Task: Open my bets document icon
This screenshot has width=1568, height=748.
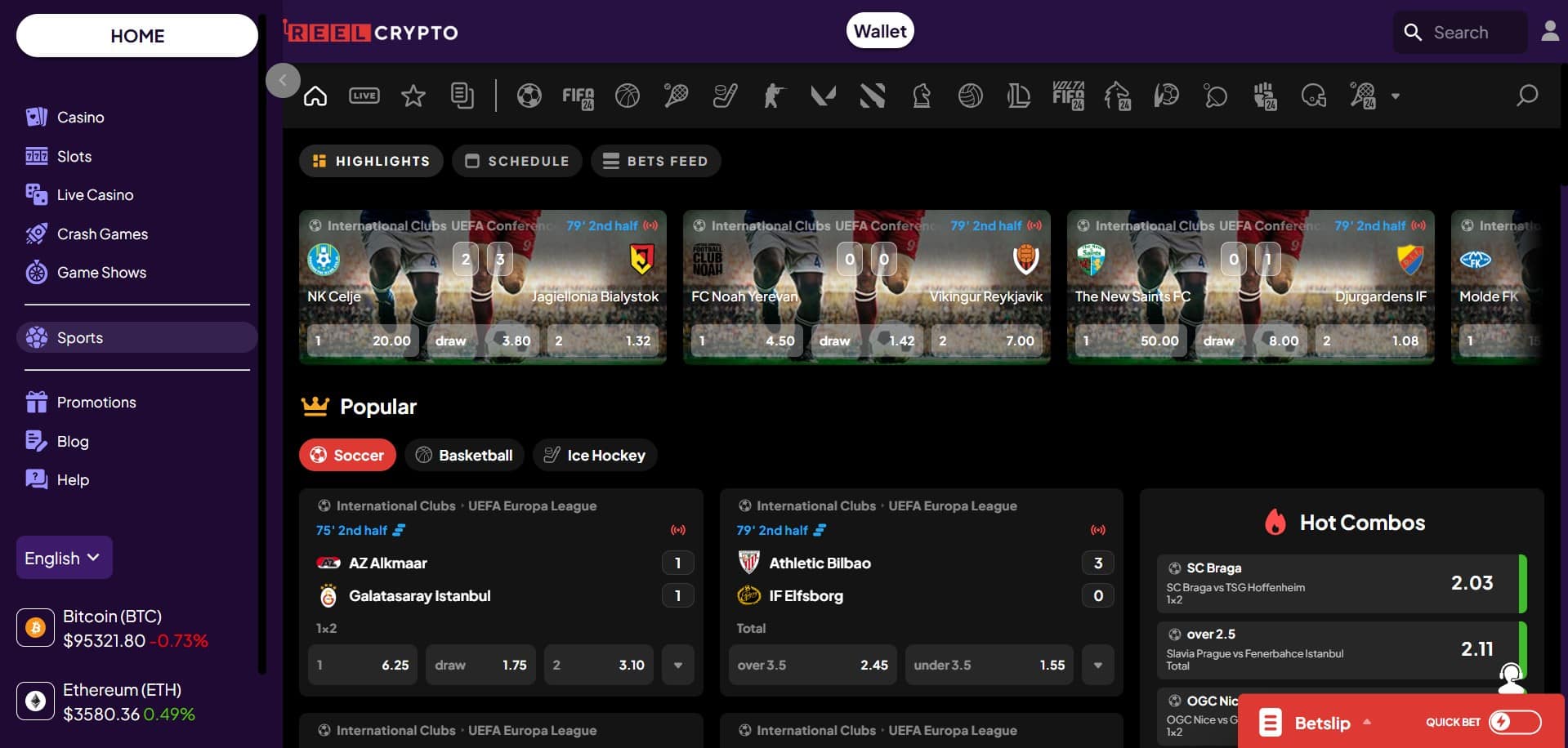Action: [462, 96]
